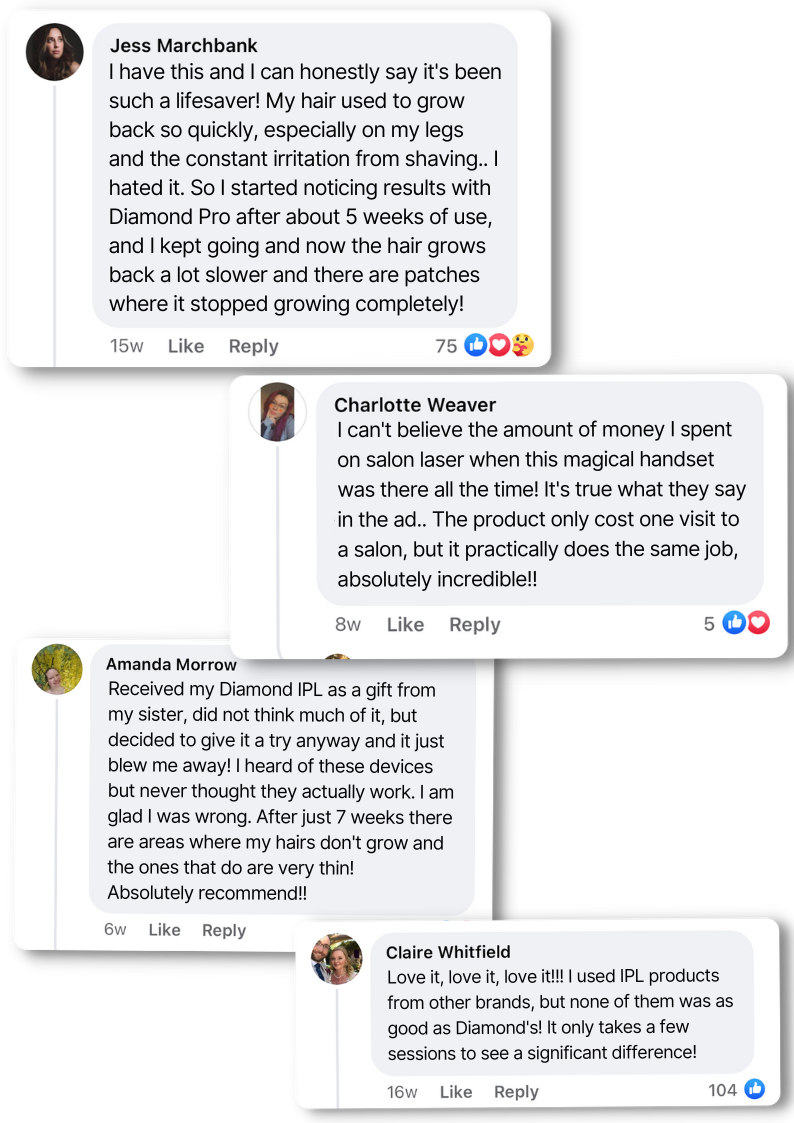Image resolution: width=794 pixels, height=1123 pixels.
Task: Reply to Jess Marchbank's comment
Action: point(253,346)
